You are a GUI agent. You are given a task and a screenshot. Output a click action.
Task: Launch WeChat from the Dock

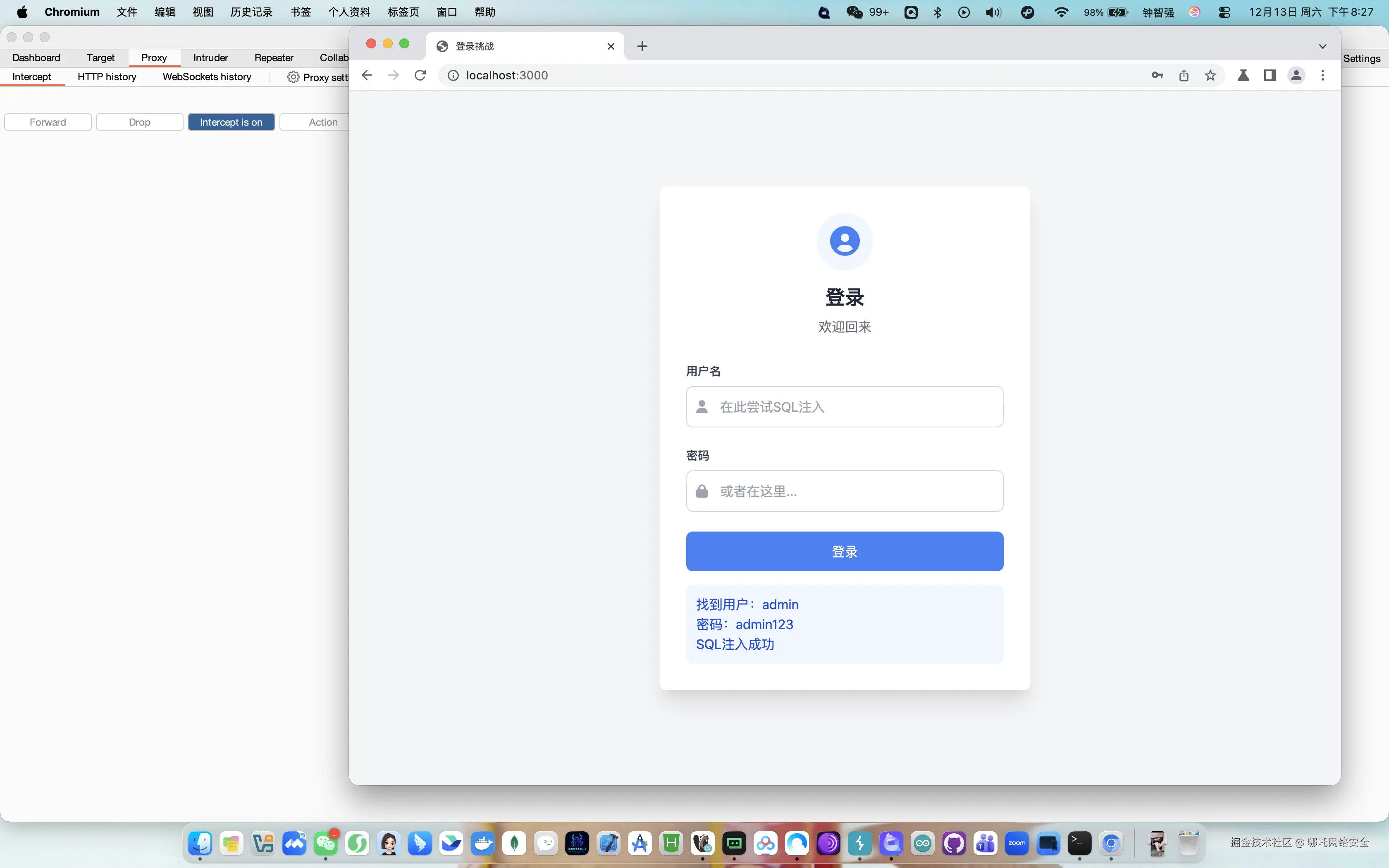pyautogui.click(x=325, y=843)
